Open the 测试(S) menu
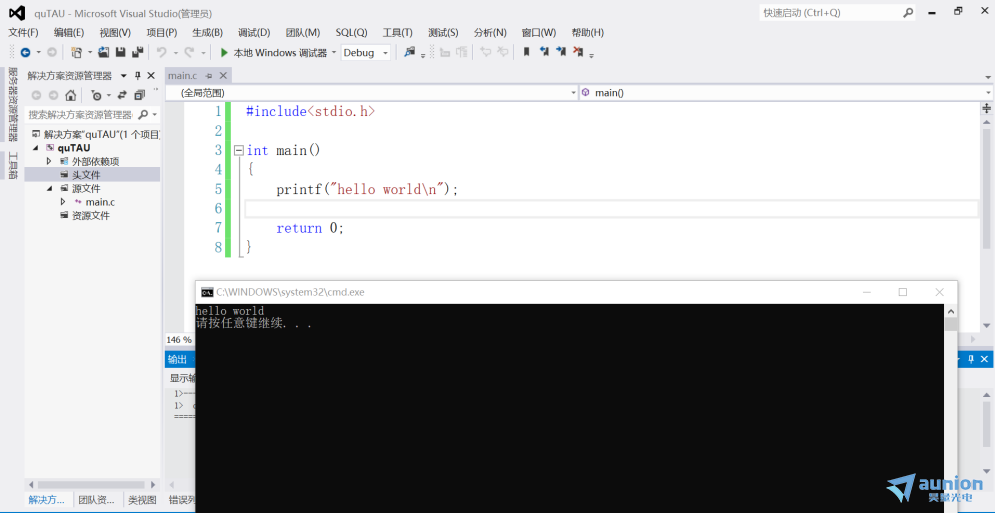 tap(443, 32)
